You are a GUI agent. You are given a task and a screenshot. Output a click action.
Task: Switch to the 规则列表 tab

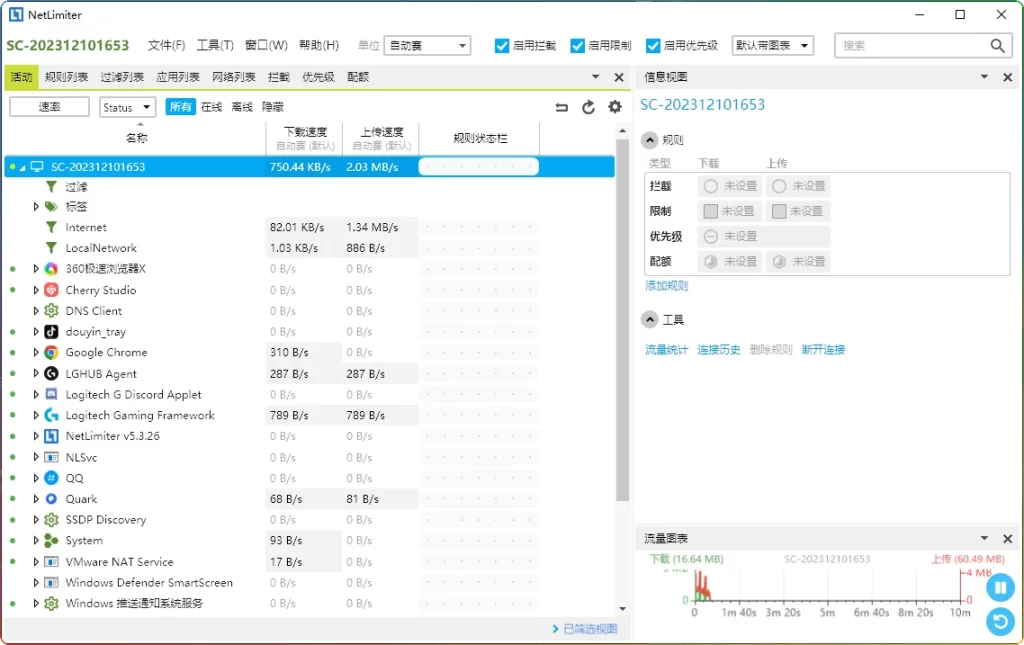pos(66,76)
